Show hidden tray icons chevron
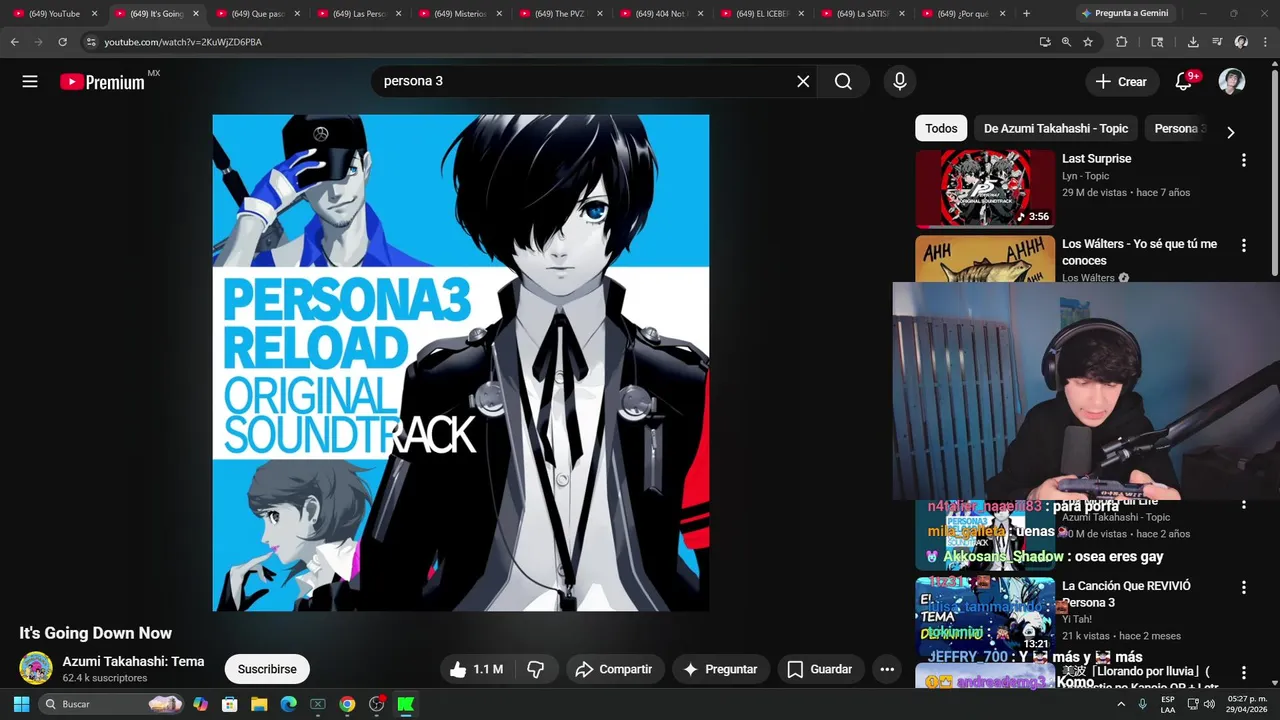The height and width of the screenshot is (720, 1280). 1121,704
